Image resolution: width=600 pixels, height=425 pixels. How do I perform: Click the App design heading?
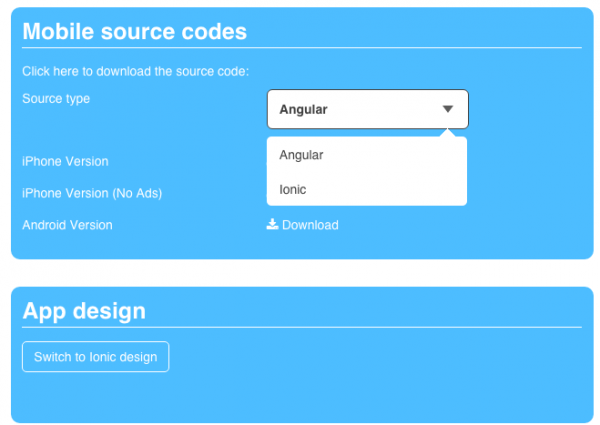84,311
